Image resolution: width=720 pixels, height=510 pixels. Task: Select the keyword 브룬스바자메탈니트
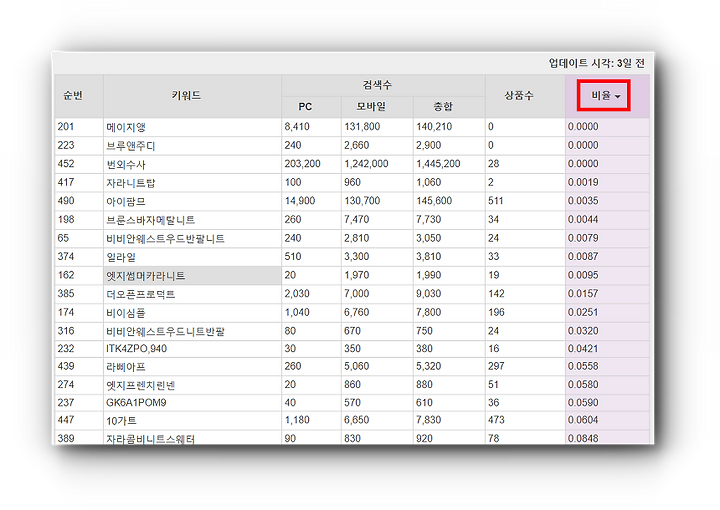pos(151,220)
